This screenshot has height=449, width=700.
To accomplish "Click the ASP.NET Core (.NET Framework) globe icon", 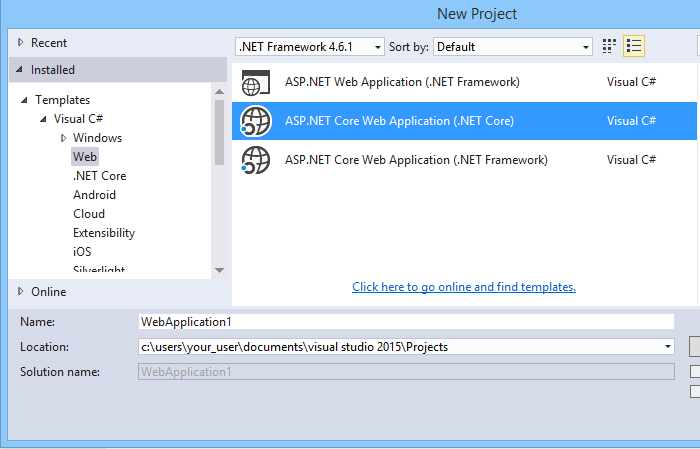I will pyautogui.click(x=256, y=159).
